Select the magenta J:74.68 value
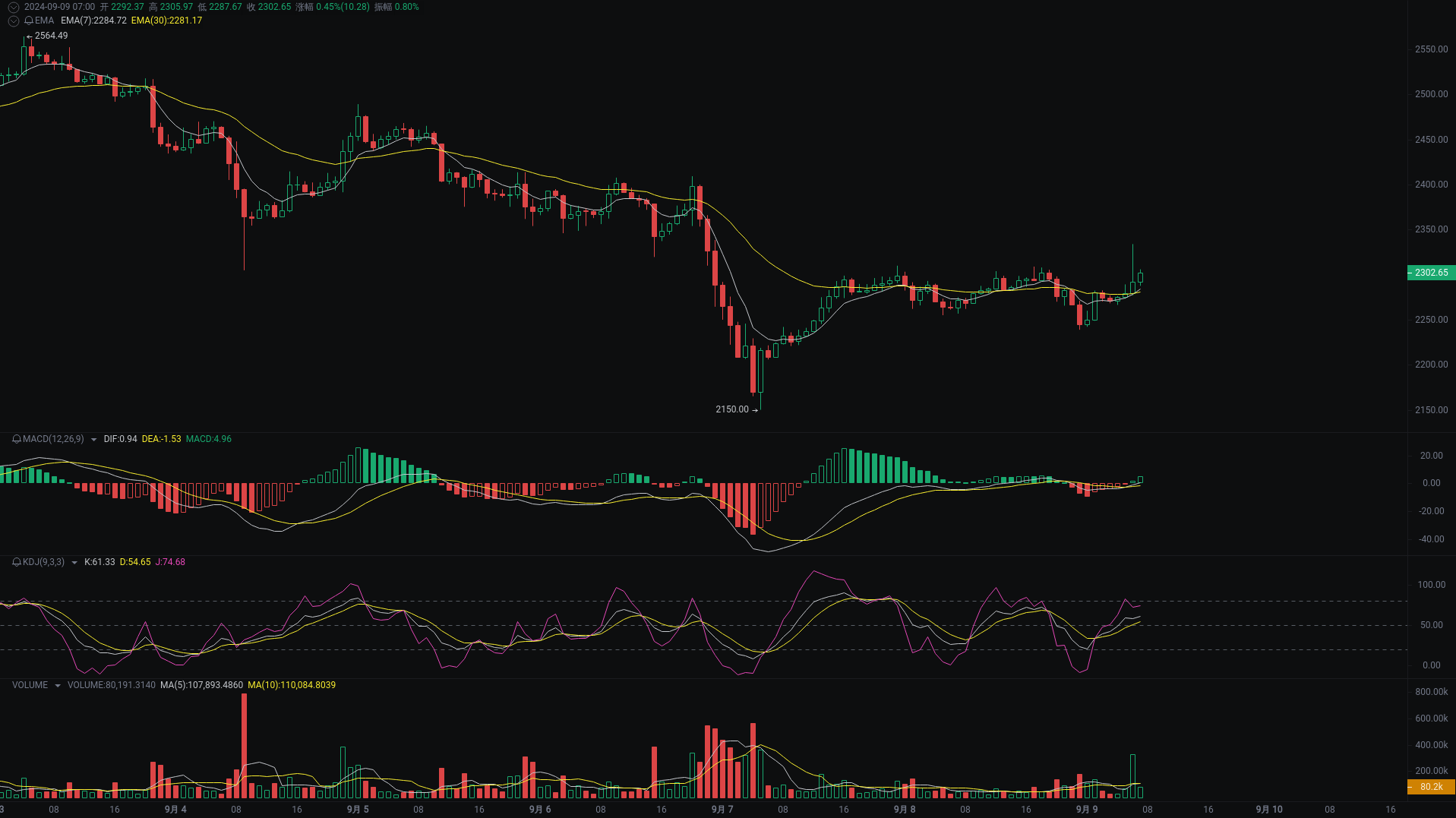1456x818 pixels. tap(170, 562)
